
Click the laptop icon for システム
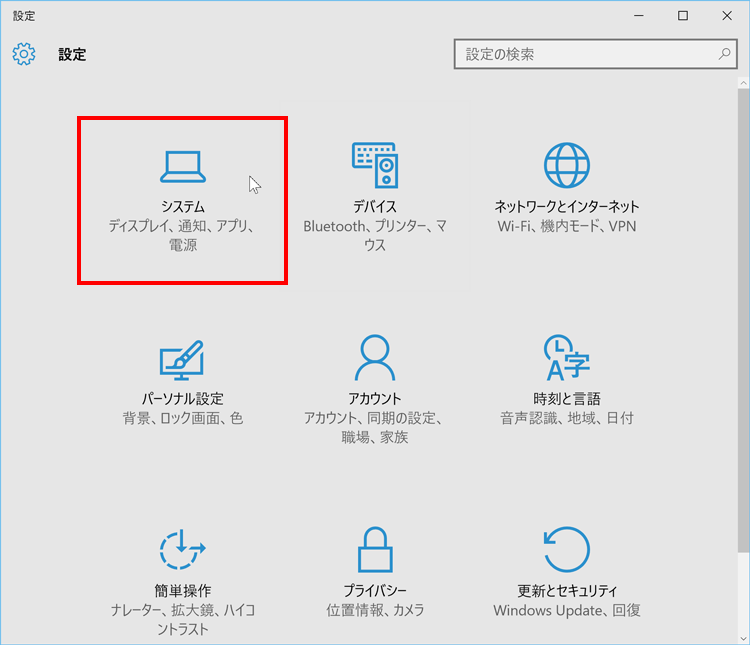pyautogui.click(x=183, y=167)
